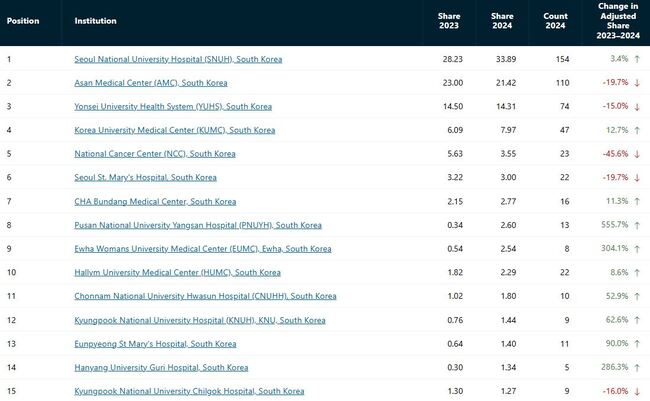This screenshot has height=401, width=650.
Task: Open Ewha Womans University Medical Center link
Action: [x=203, y=249]
